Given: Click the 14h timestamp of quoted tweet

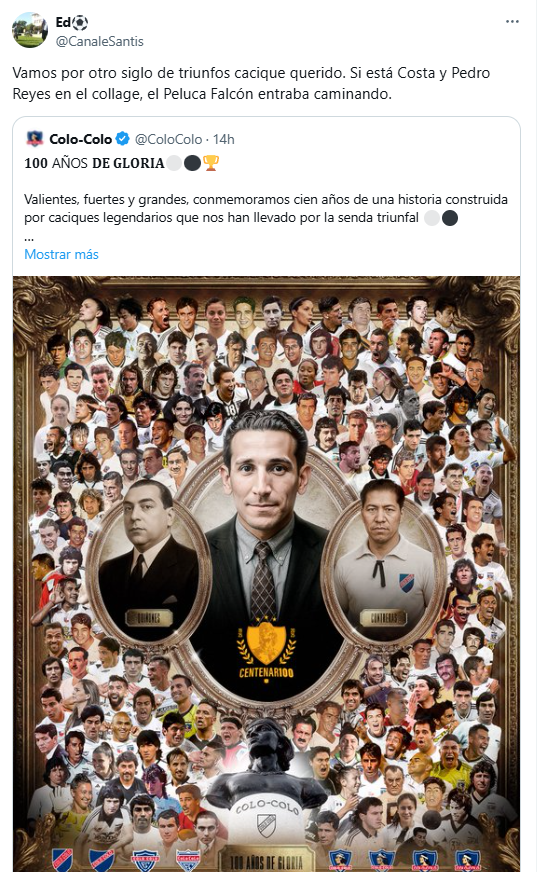Looking at the screenshot, I should click(224, 139).
